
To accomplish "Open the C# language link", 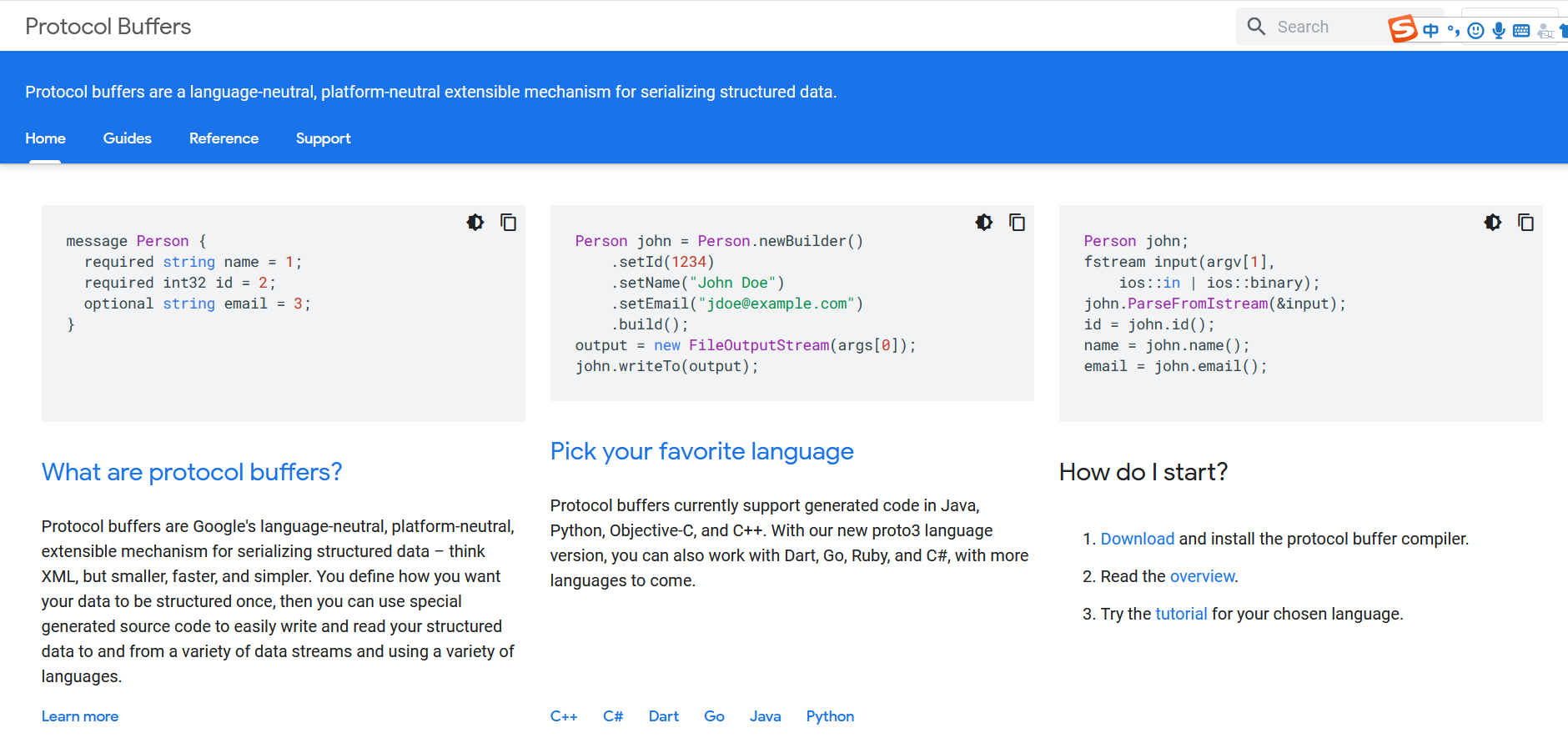I will coord(613,716).
